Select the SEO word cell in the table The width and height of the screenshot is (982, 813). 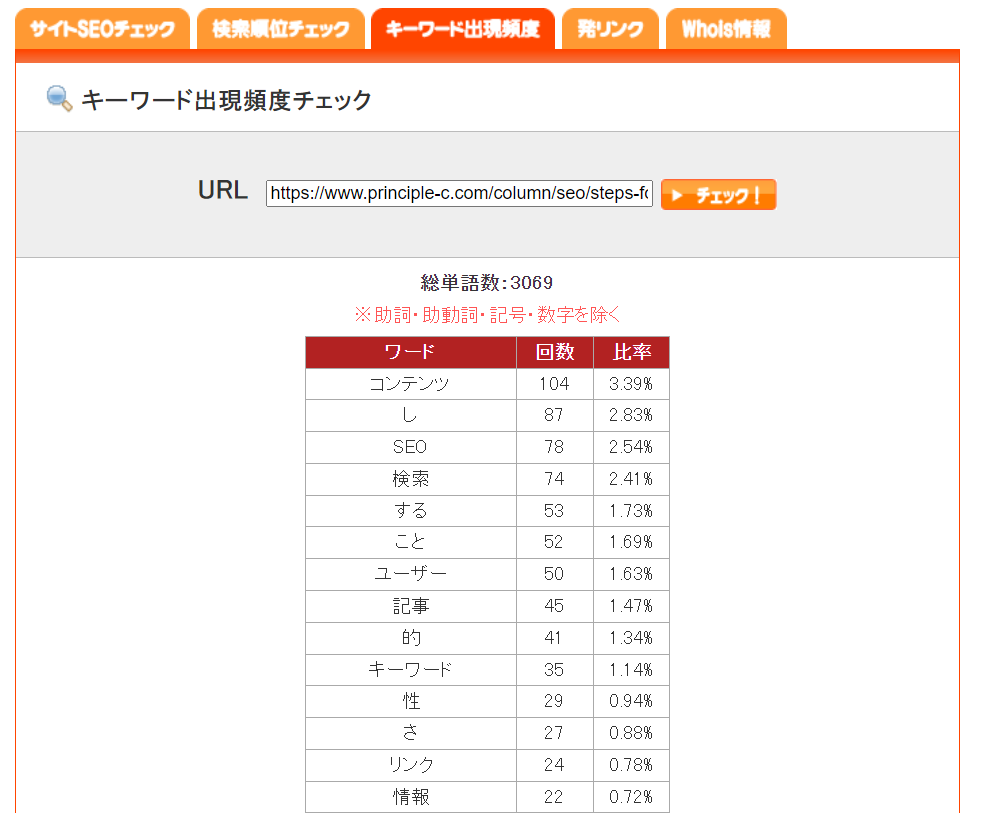410,447
